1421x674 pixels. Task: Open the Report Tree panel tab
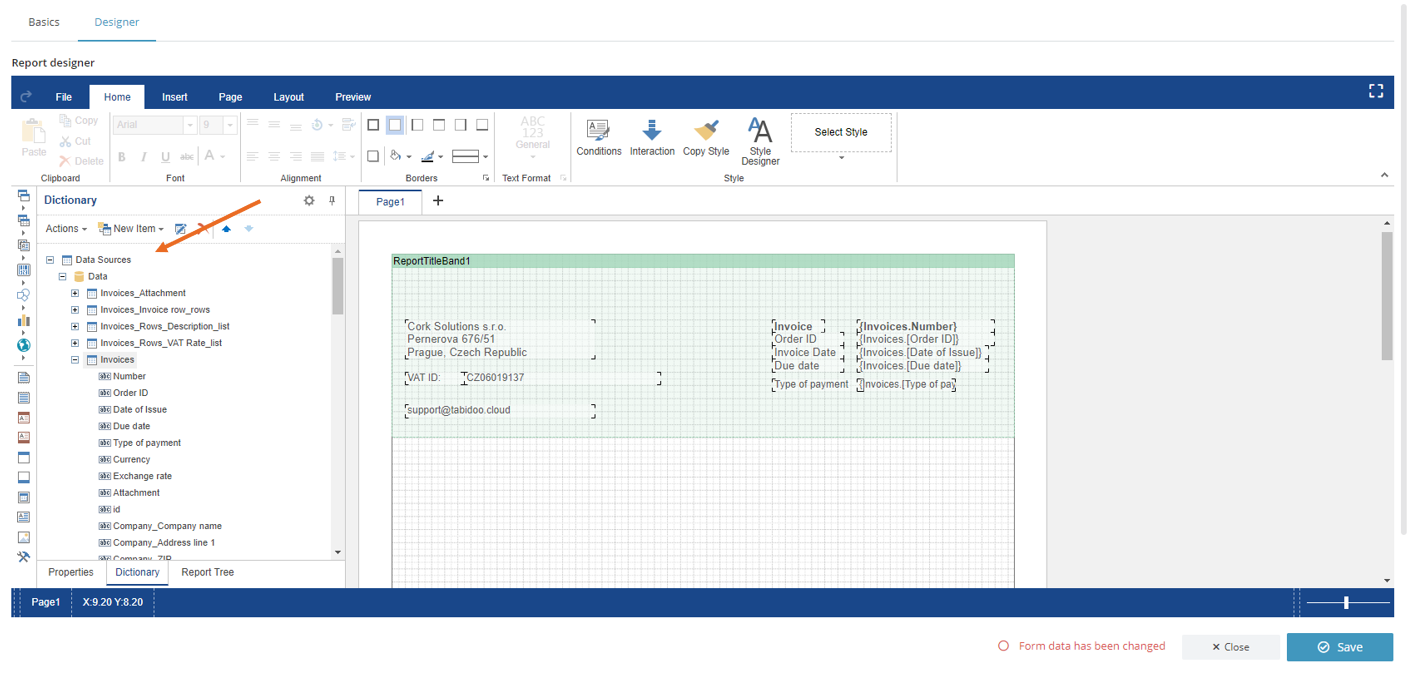[208, 572]
